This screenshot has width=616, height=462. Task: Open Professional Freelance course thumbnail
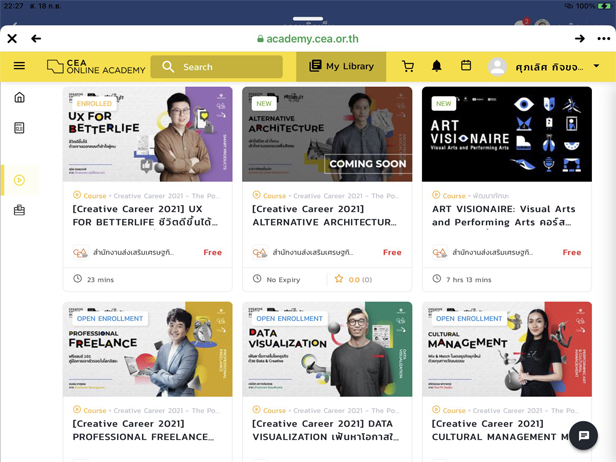148,349
